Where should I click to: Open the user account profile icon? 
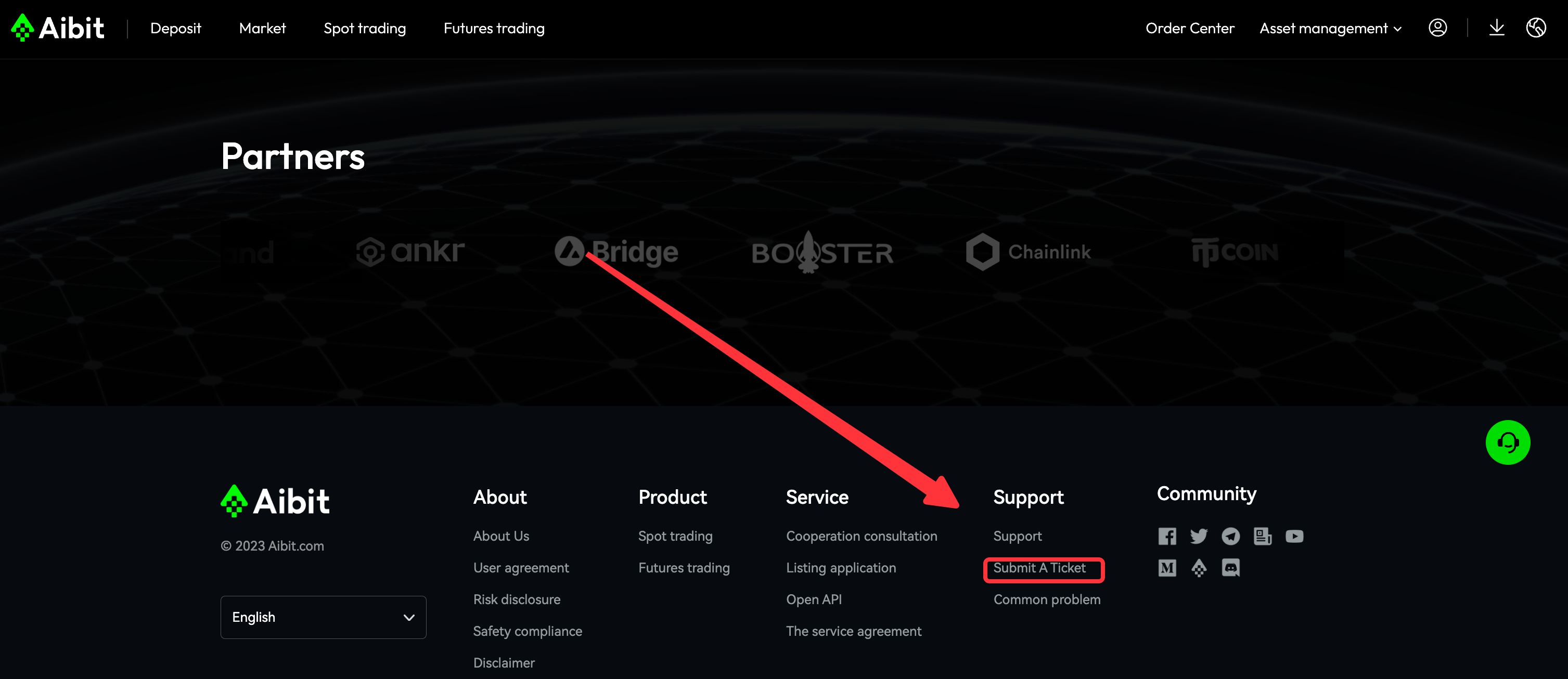[1437, 28]
